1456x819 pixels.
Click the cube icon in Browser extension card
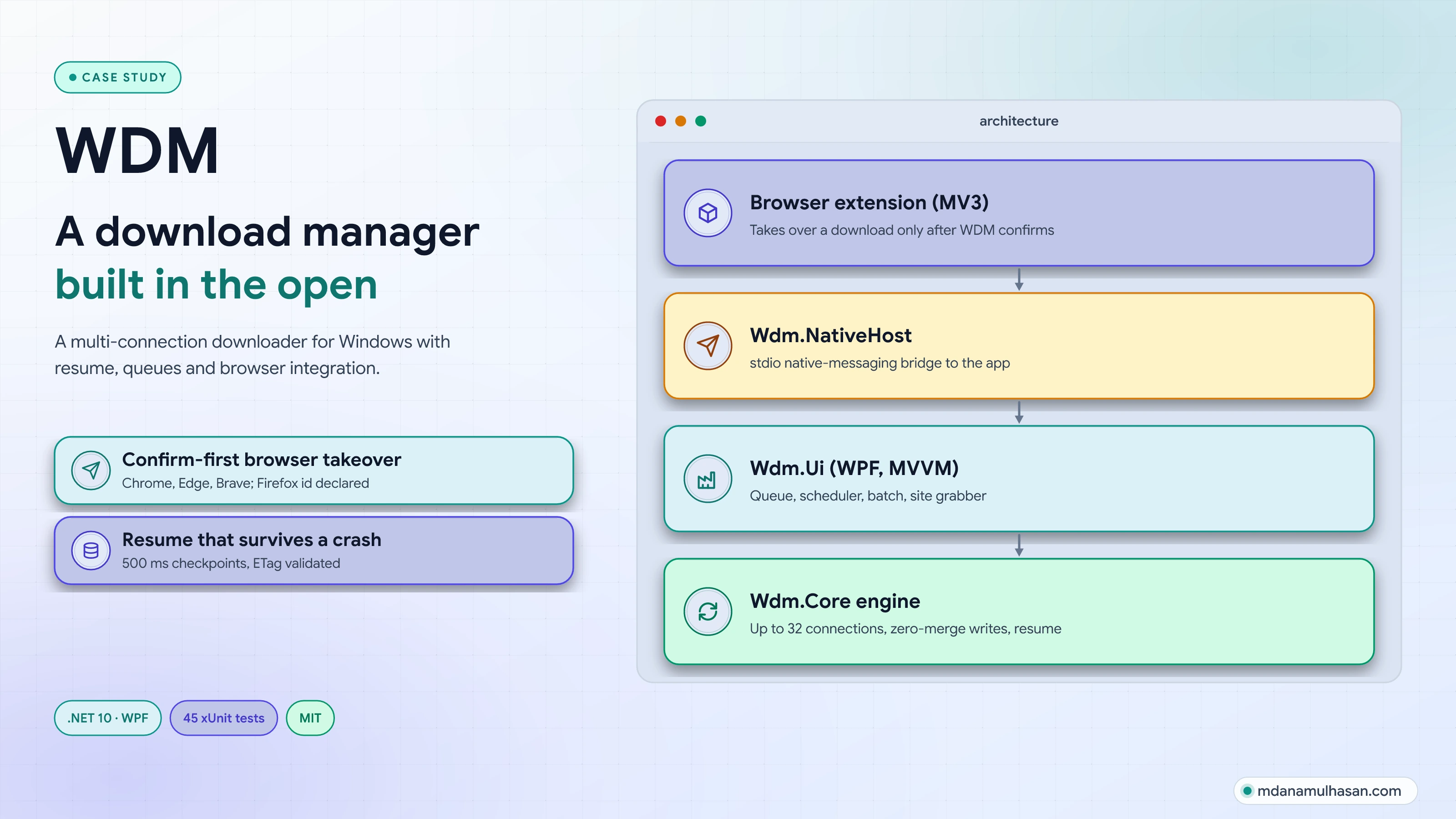[708, 213]
